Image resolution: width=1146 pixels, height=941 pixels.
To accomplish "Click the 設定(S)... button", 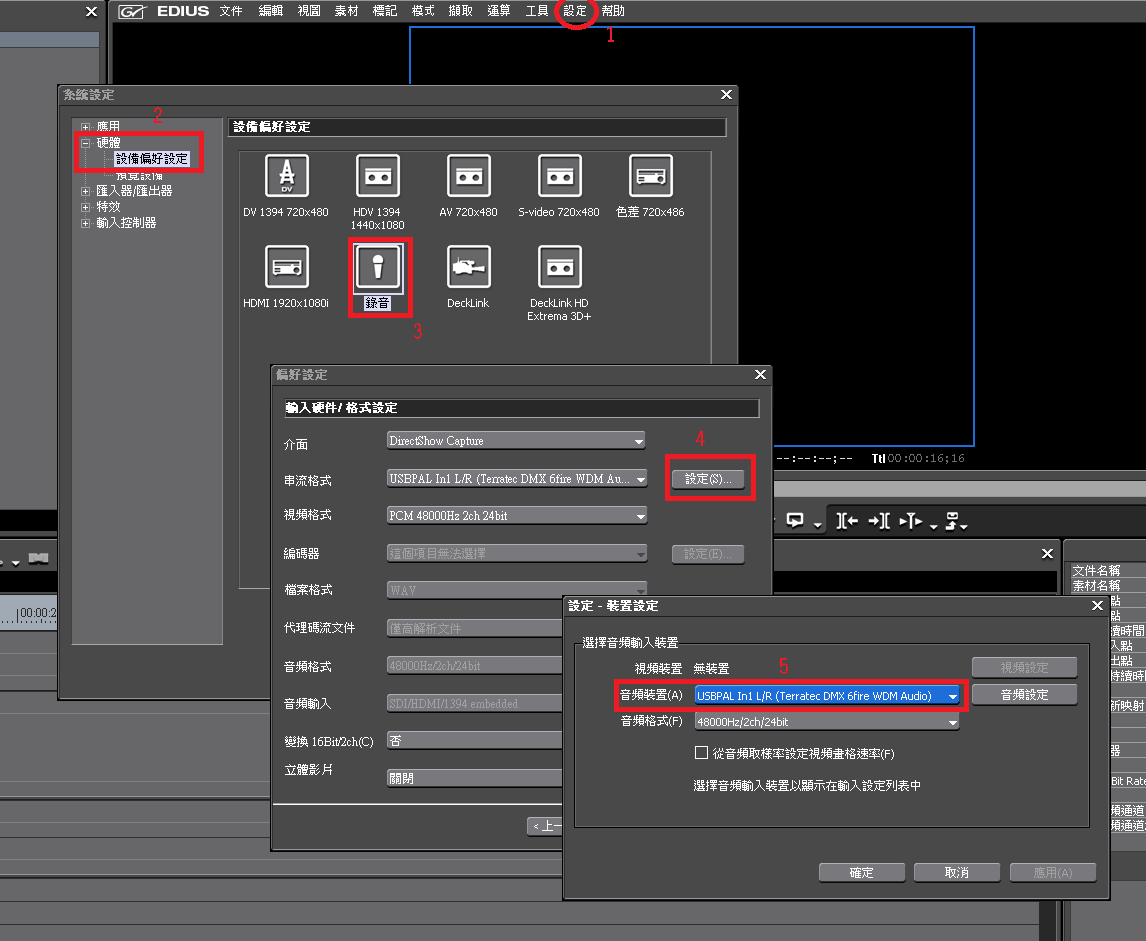I will tap(708, 479).
